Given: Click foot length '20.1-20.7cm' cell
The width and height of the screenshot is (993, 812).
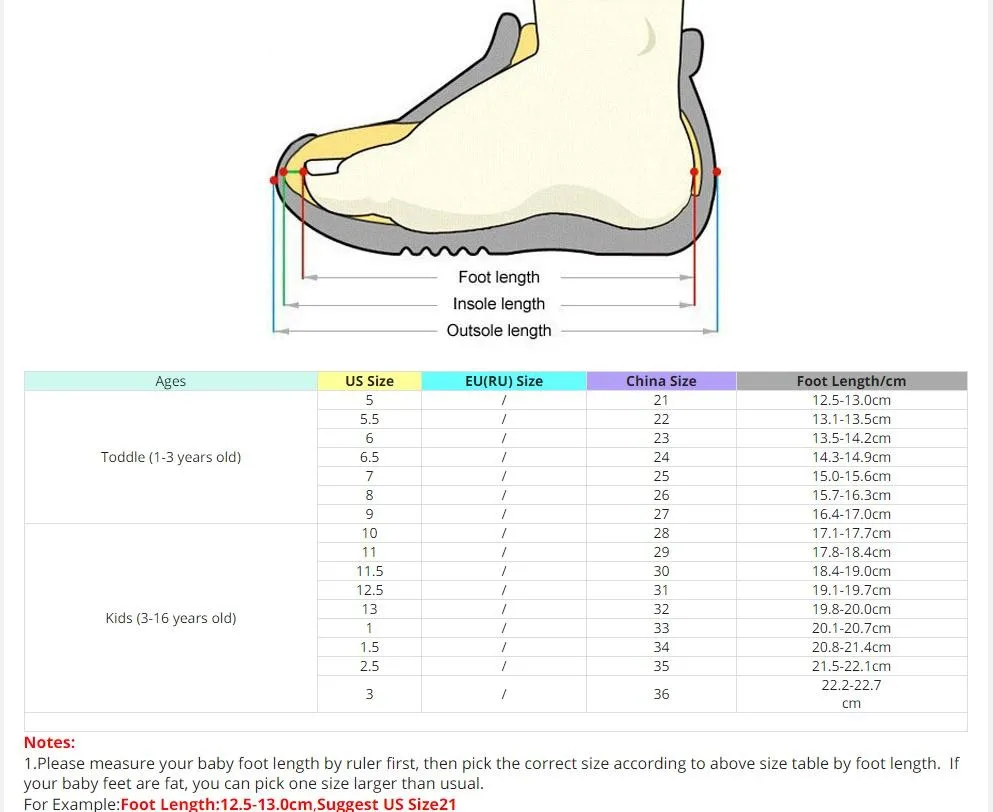Looking at the screenshot, I should [851, 628].
